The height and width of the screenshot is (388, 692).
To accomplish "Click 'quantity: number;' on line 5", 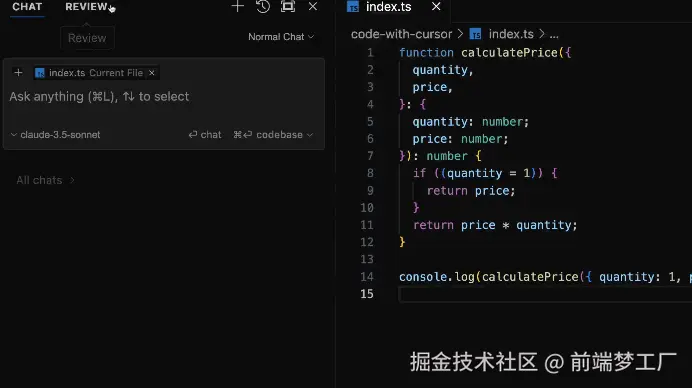I will (x=470, y=122).
